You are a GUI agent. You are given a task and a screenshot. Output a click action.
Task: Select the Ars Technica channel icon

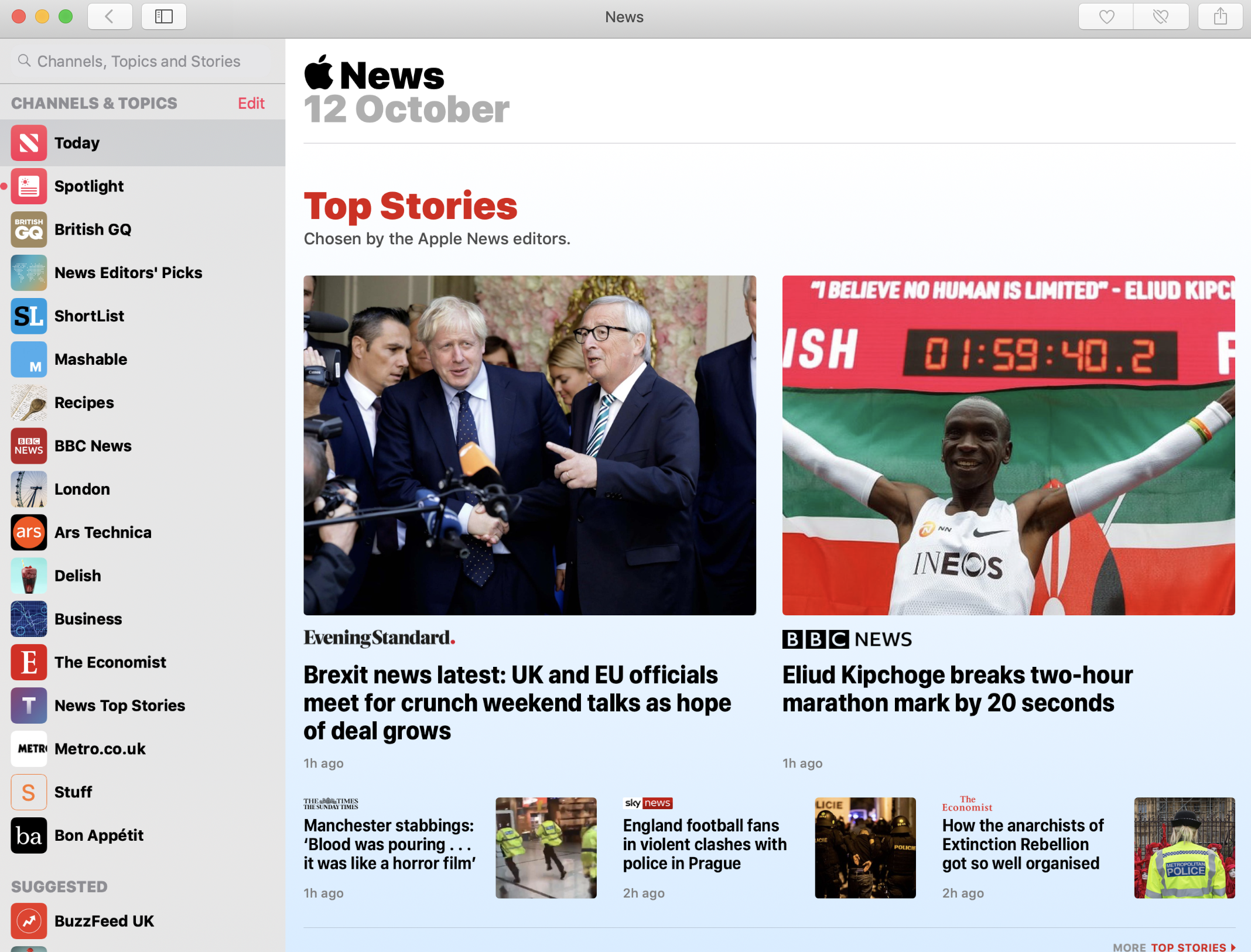29,532
